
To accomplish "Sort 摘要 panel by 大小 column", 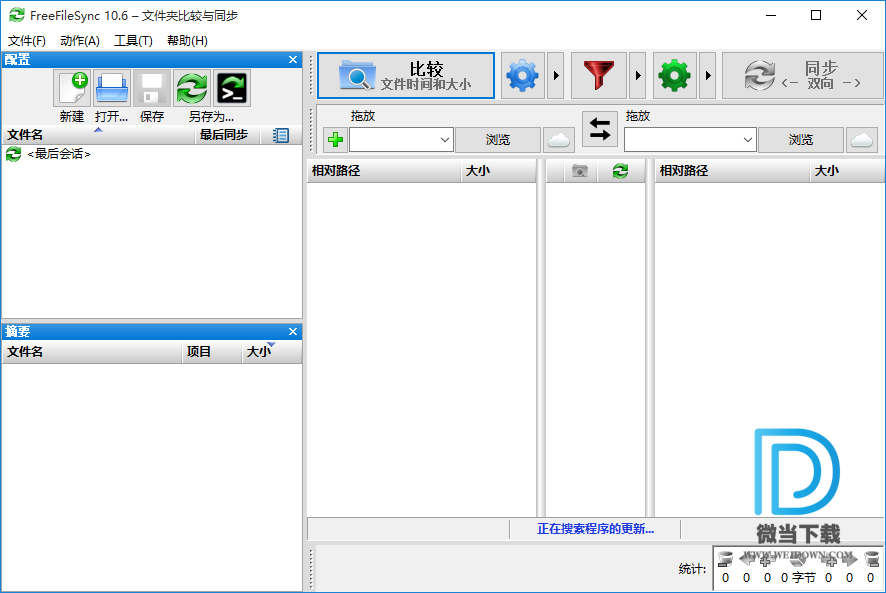I will point(271,352).
